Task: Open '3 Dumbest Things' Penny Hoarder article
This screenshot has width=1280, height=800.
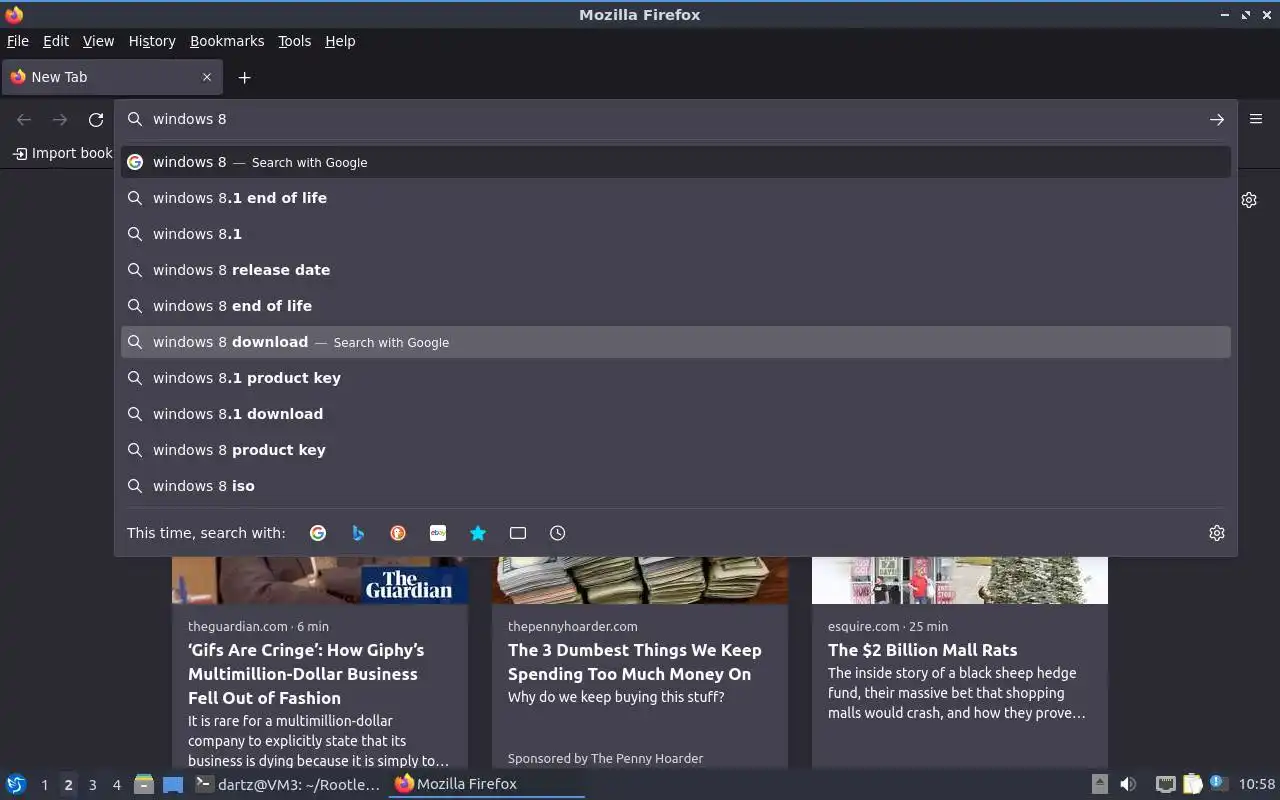Action: tap(634, 662)
